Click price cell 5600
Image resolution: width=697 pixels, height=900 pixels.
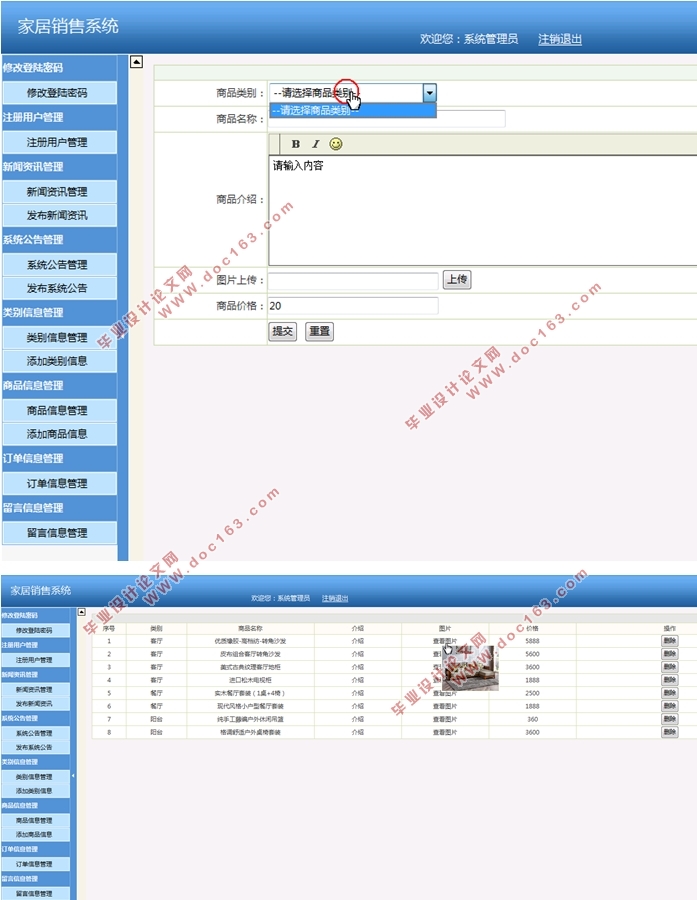pos(532,654)
